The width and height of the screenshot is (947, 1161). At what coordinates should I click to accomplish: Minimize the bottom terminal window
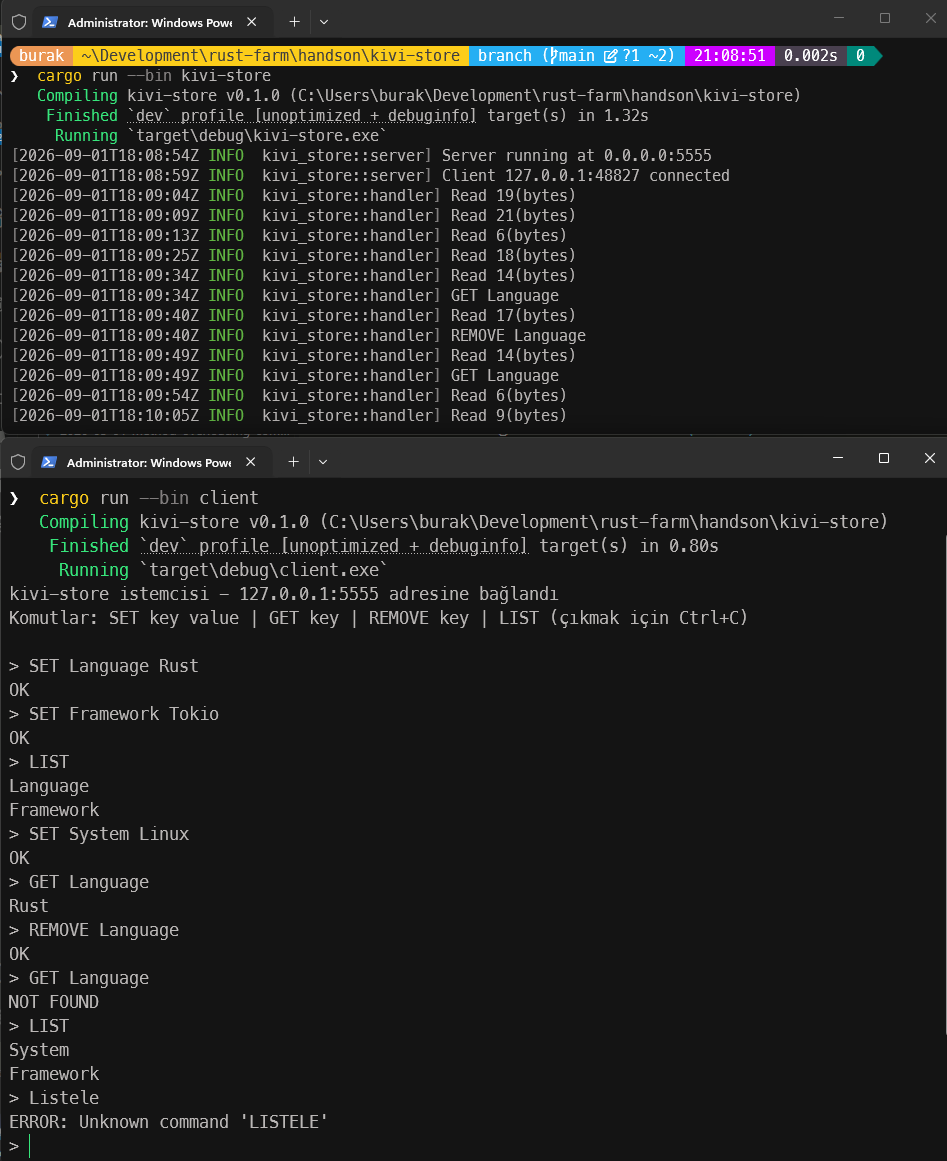[x=838, y=458]
